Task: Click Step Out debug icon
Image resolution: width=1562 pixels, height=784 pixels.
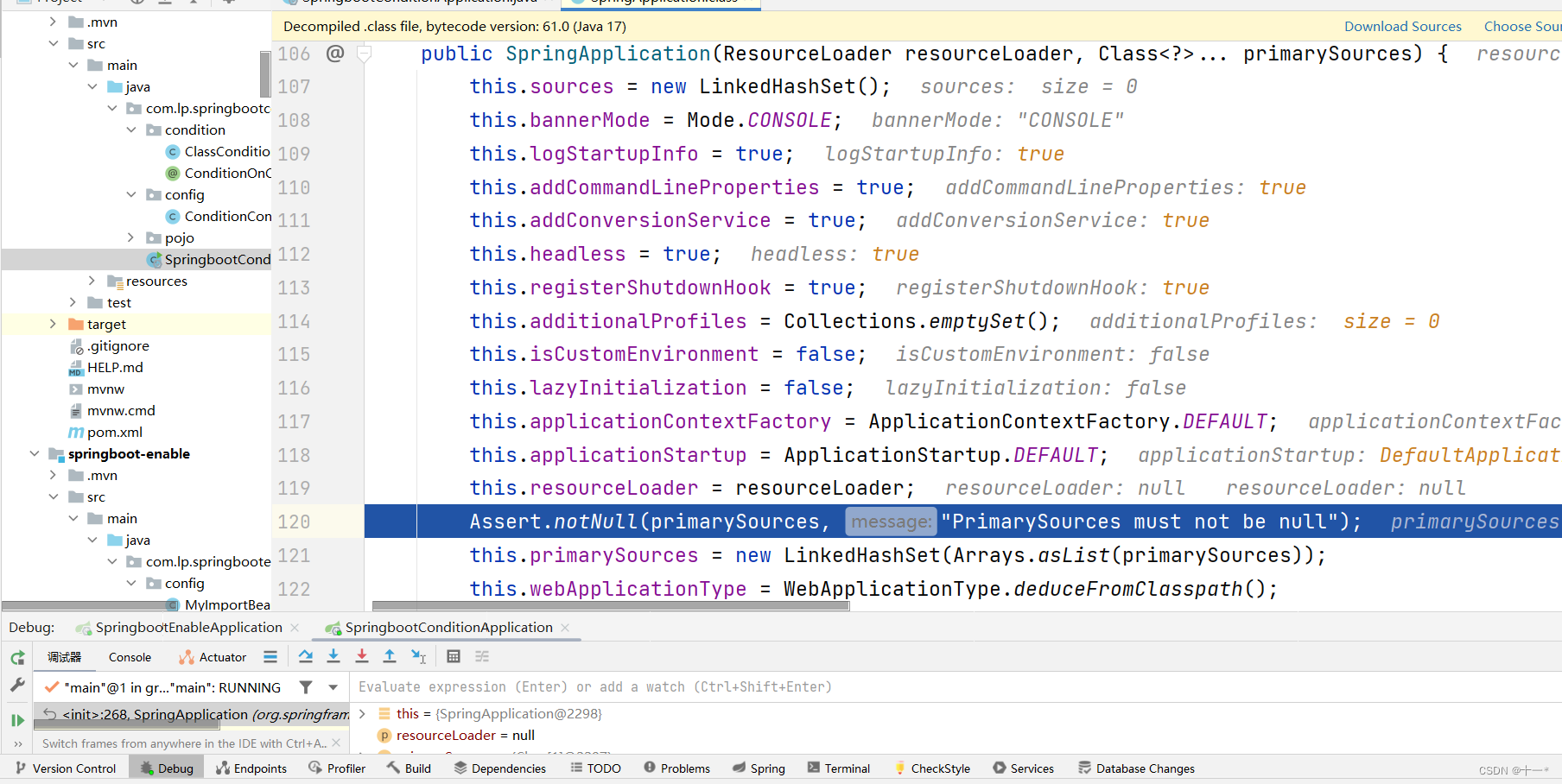Action: (x=390, y=657)
